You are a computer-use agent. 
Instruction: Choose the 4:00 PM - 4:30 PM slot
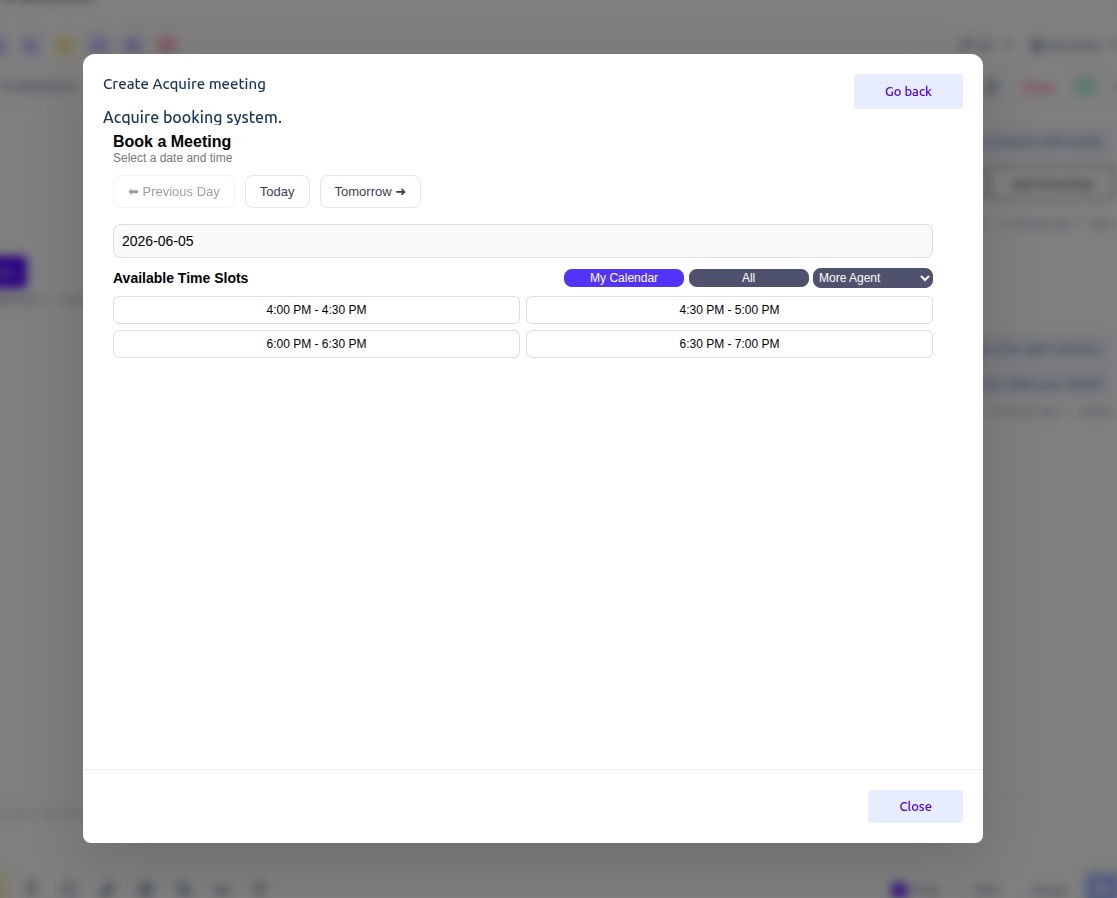tap(316, 310)
